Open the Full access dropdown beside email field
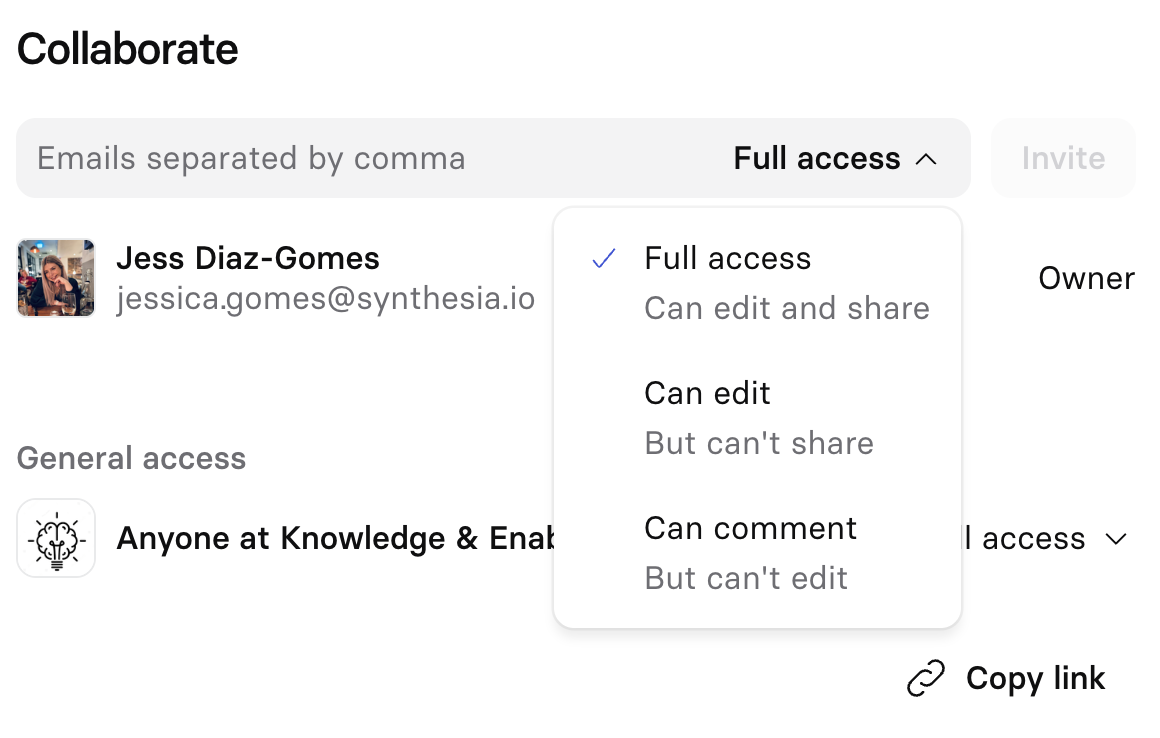This screenshot has height=738, width=1160. [x=818, y=159]
